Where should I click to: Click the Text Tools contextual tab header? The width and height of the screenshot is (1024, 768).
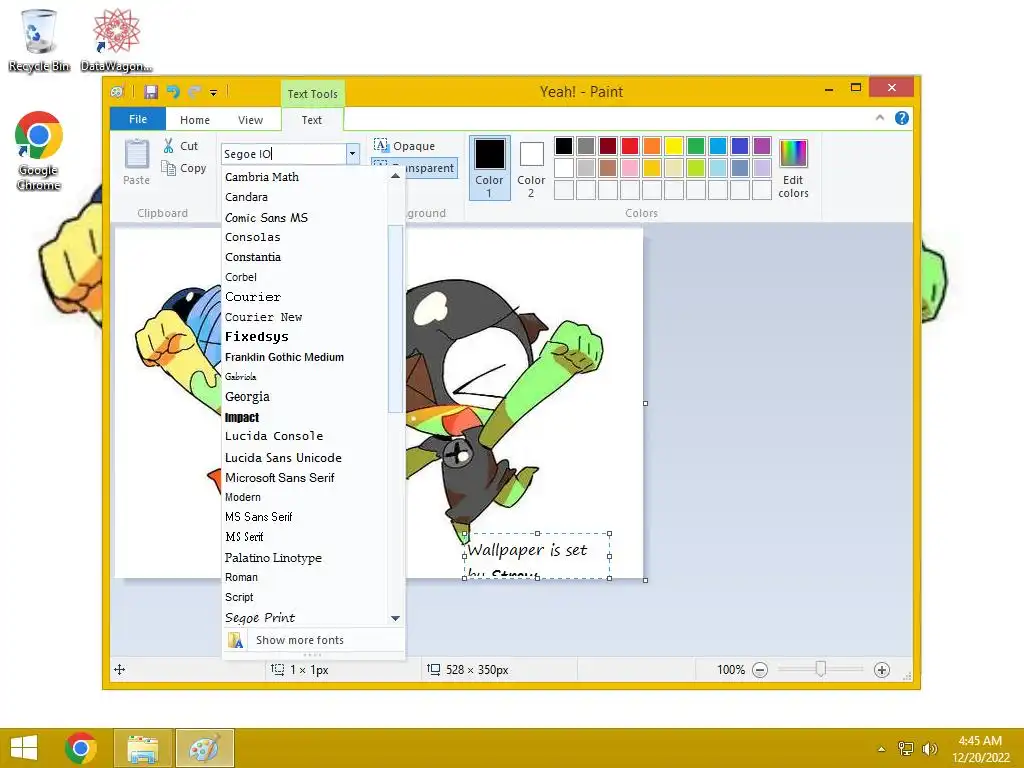click(x=313, y=94)
